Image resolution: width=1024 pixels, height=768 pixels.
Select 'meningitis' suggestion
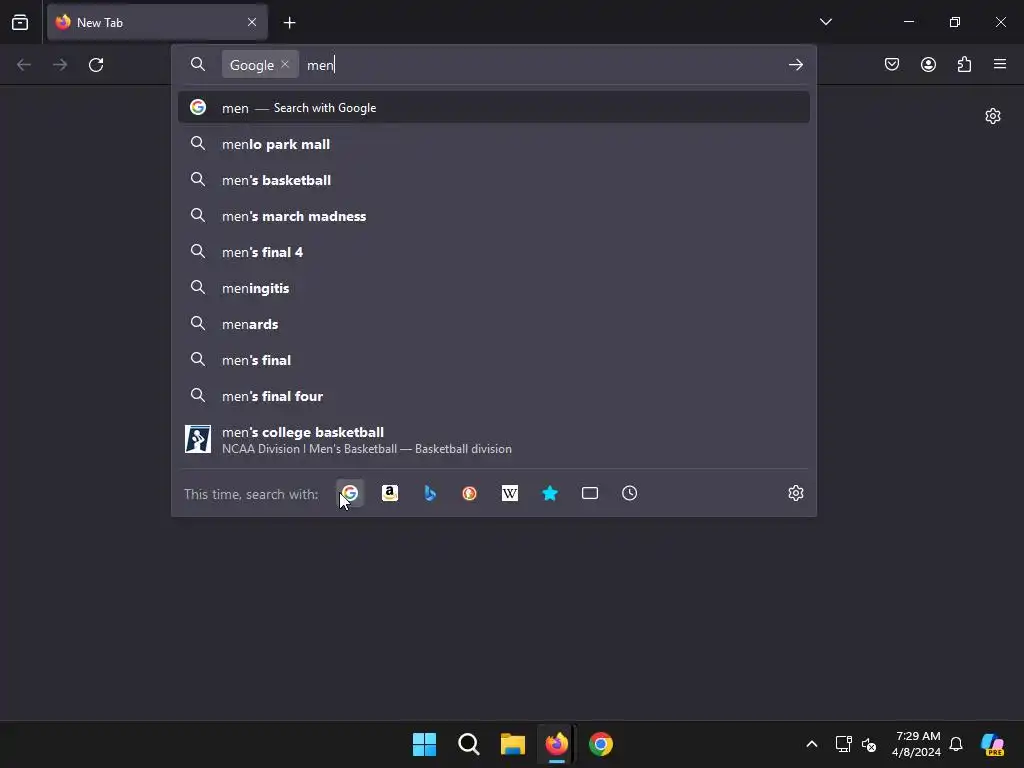(x=494, y=287)
